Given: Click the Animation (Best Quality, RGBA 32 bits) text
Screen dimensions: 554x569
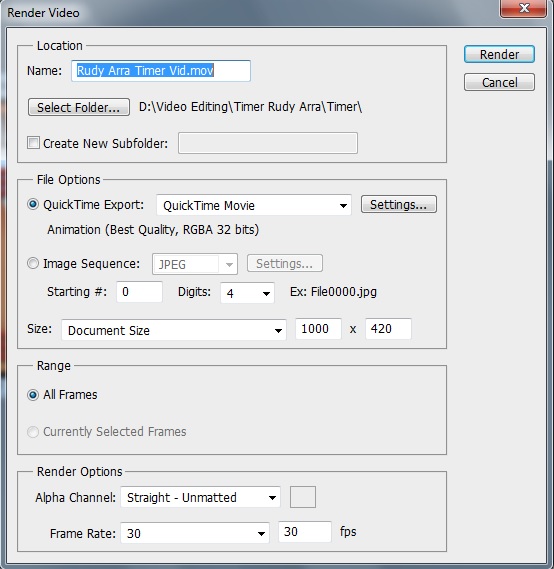Looking at the screenshot, I should click(153, 230).
